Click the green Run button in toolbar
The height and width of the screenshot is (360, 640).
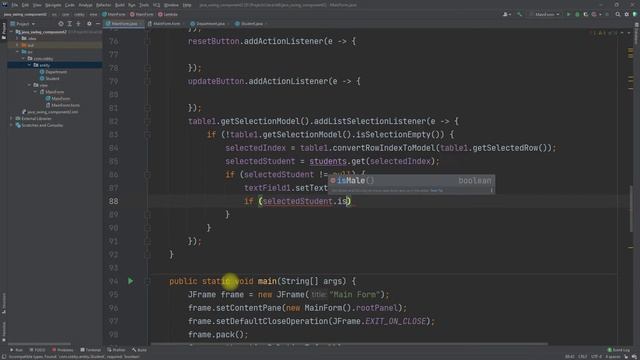coord(568,14)
